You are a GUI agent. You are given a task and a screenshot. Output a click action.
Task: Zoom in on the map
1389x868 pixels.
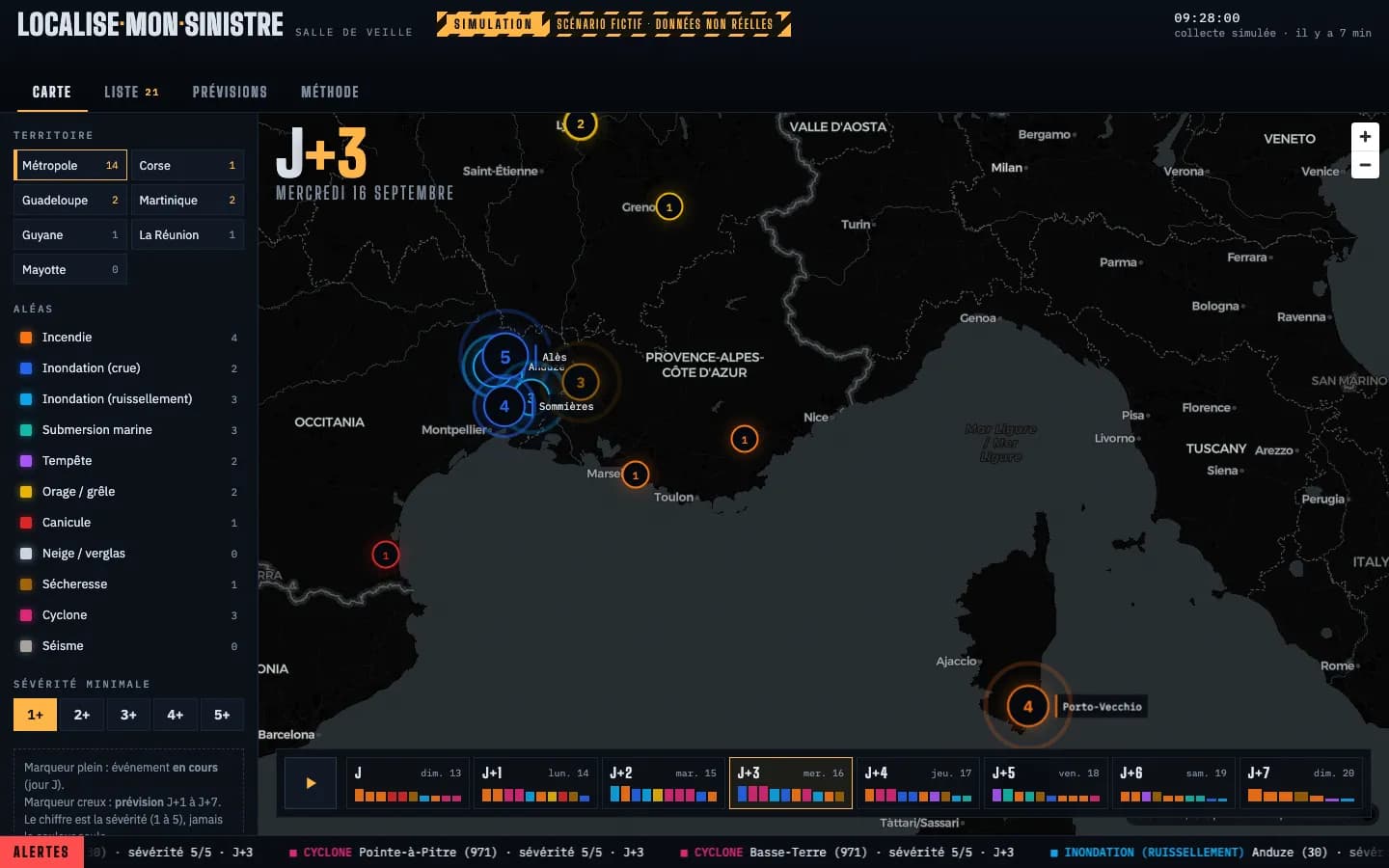point(1365,137)
